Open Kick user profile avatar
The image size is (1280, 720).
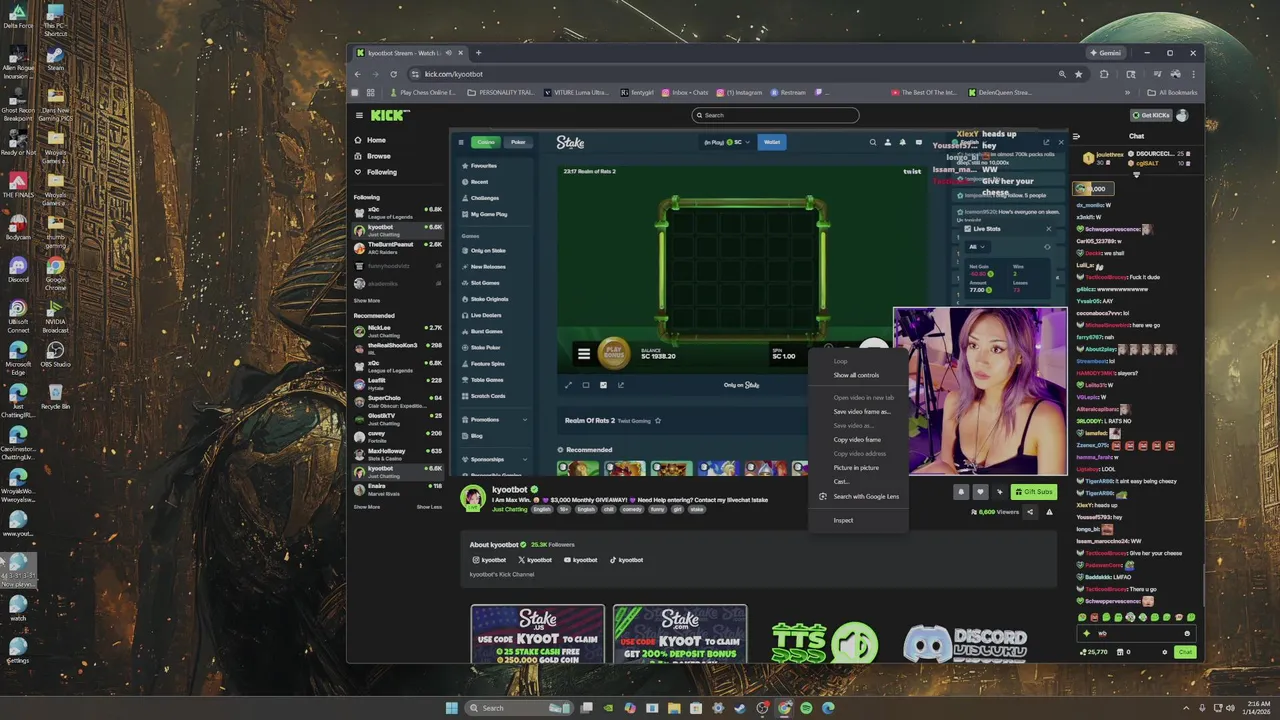point(1182,115)
